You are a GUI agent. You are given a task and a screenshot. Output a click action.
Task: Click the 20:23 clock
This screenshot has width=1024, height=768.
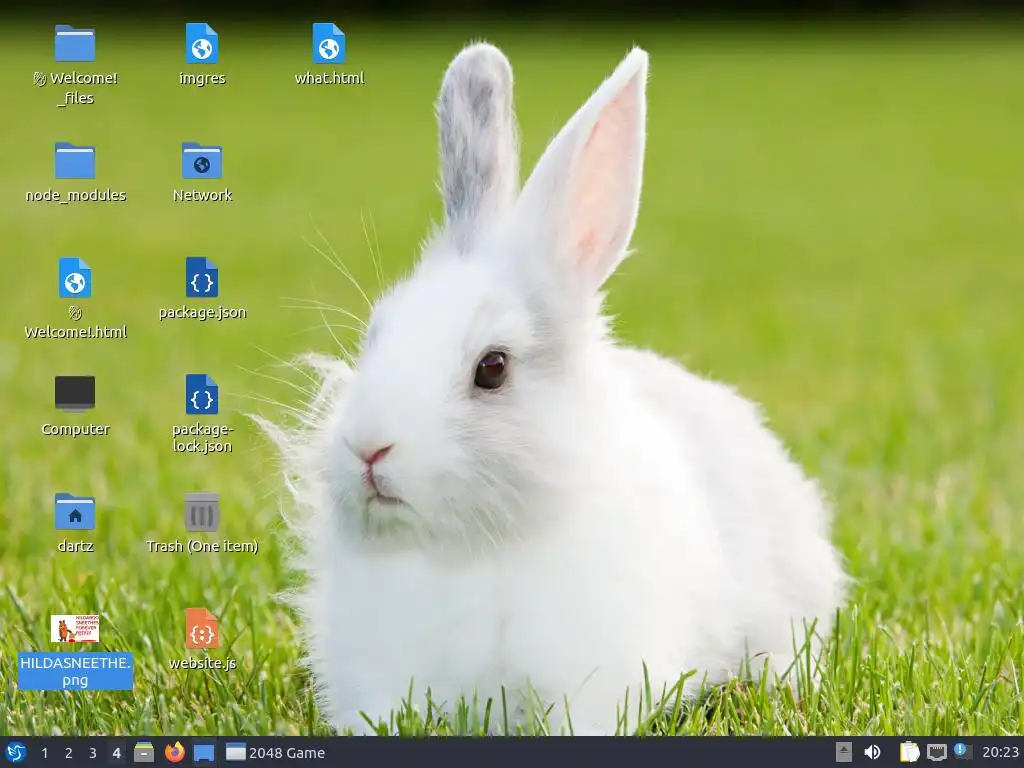(x=1000, y=752)
